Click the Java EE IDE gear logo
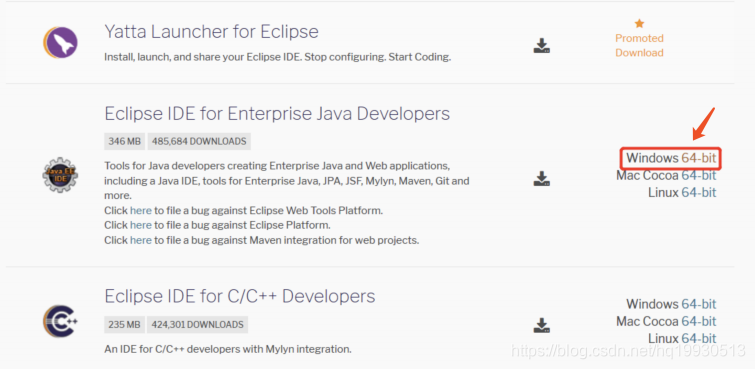755x369 pixels. (x=60, y=175)
